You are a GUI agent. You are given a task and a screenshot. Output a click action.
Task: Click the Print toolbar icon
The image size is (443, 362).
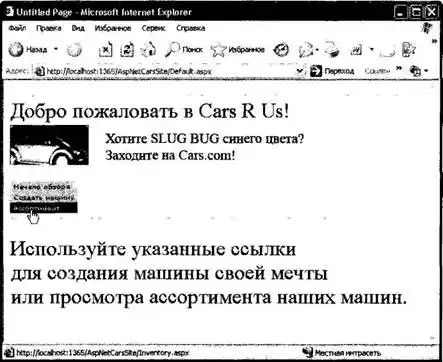click(x=332, y=50)
